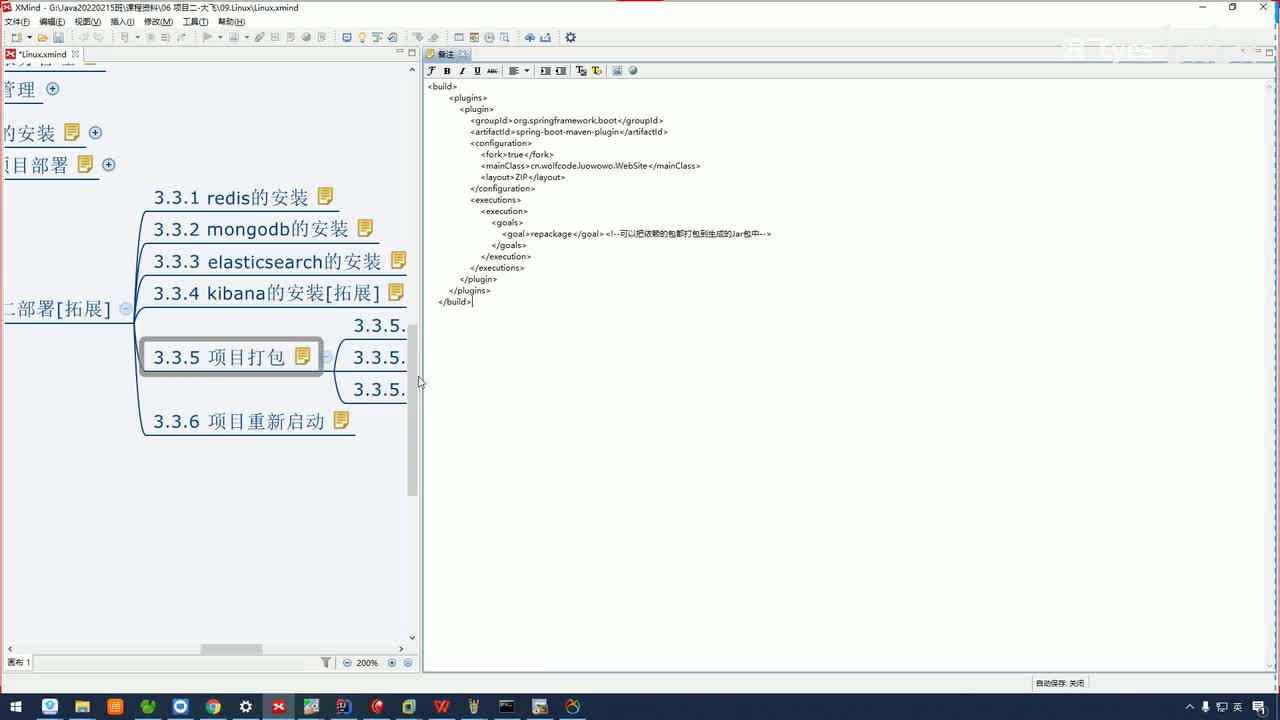This screenshot has height=720, width=1280.
Task: Toggle italic formatting in notes
Action: point(462,71)
